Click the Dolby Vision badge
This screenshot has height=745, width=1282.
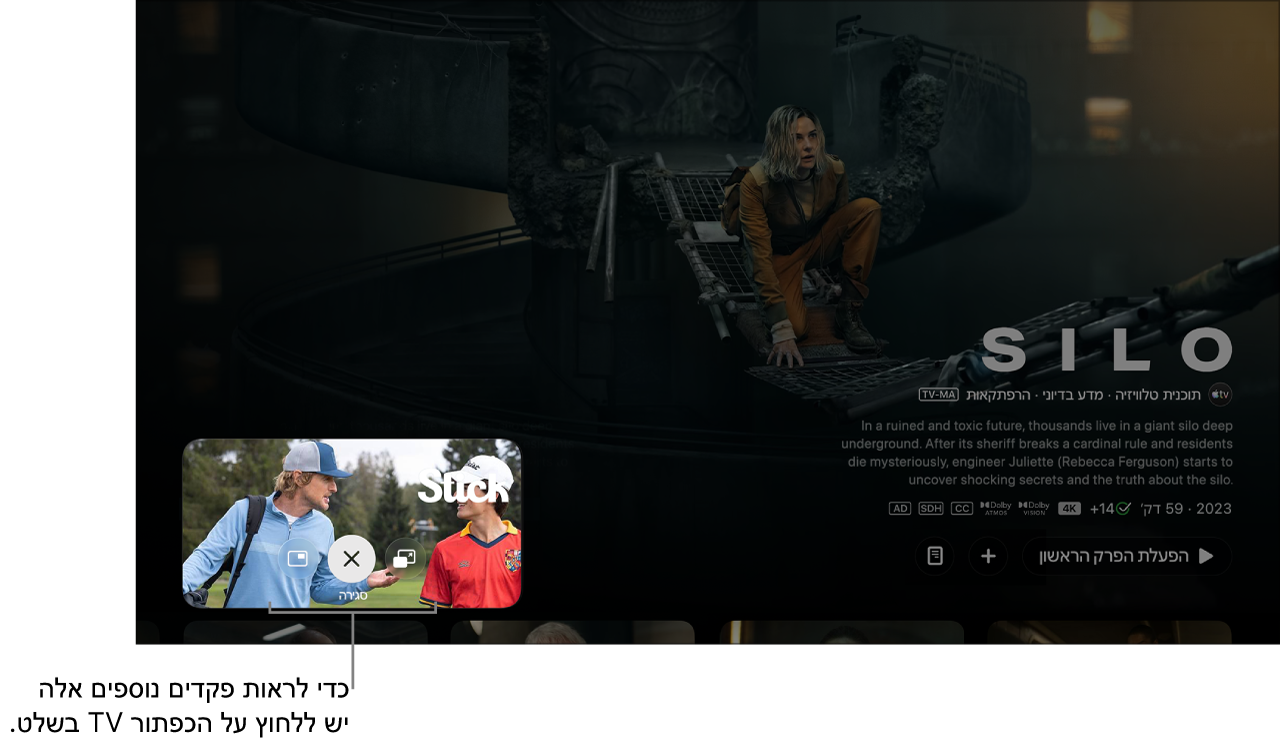[1033, 508]
